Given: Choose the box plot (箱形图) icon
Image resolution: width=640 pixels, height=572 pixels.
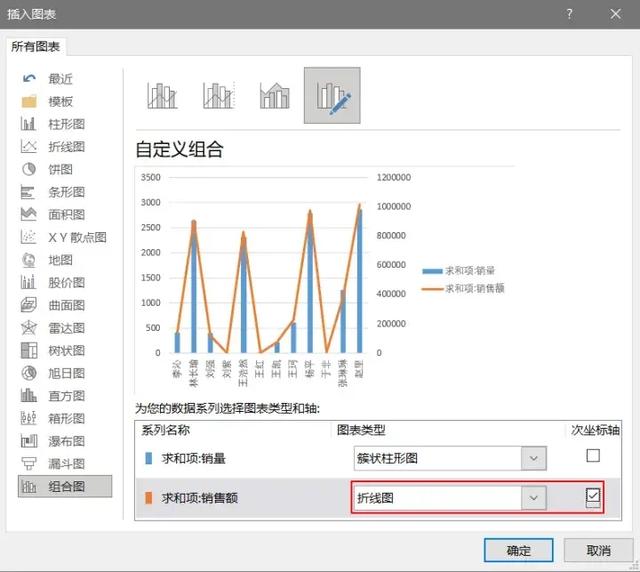Looking at the screenshot, I should tap(29, 418).
